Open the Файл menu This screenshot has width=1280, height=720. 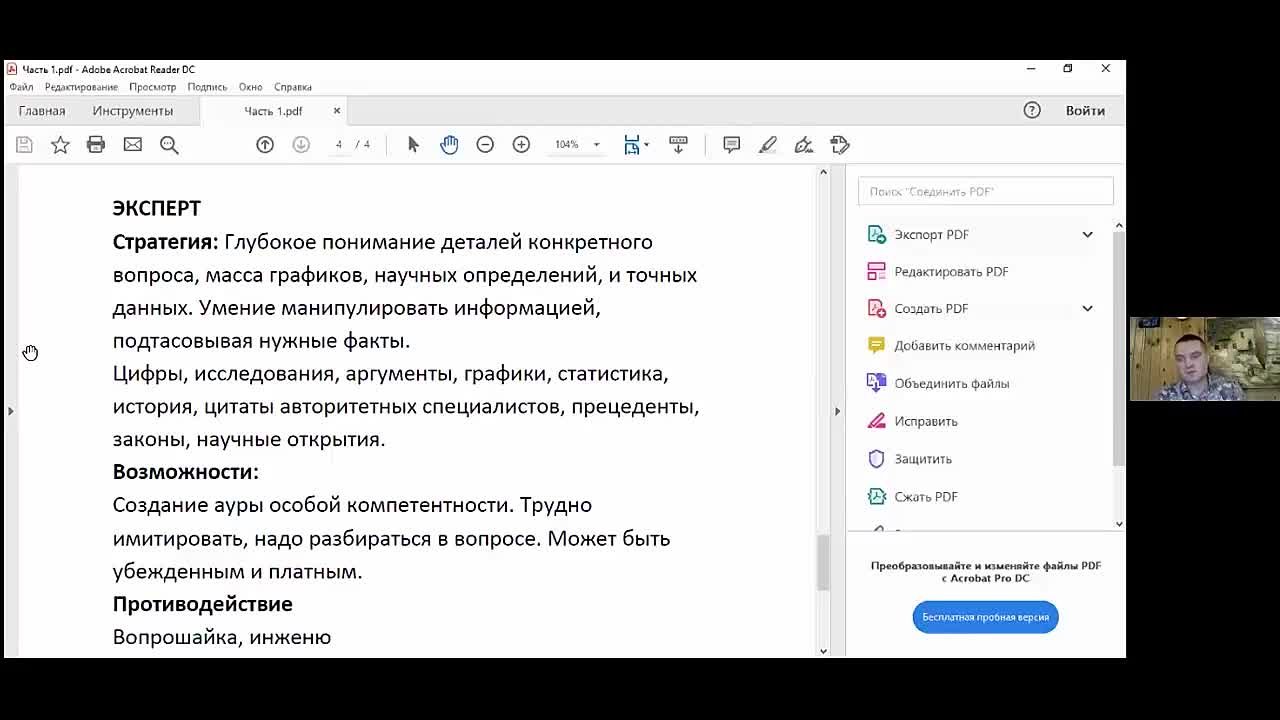[x=21, y=87]
